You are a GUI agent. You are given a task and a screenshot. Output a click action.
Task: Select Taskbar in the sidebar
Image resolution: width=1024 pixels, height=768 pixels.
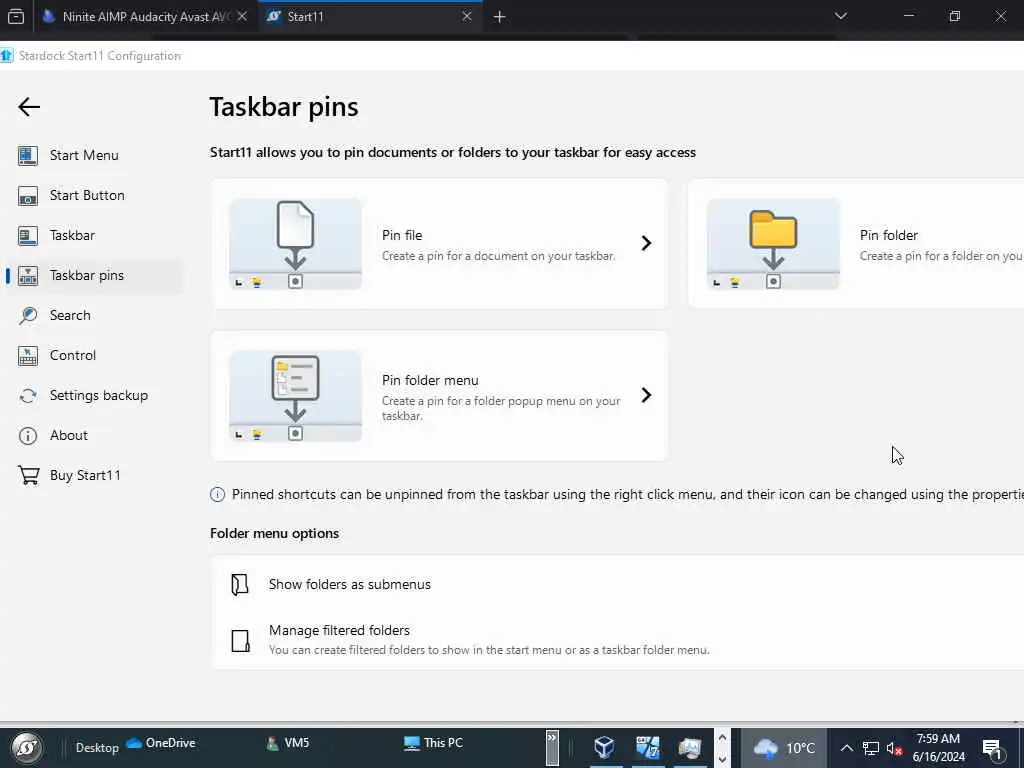click(x=72, y=235)
